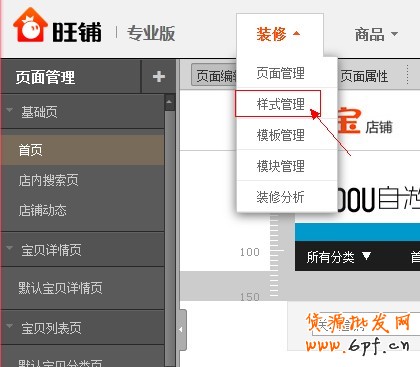The height and width of the screenshot is (367, 420).
Task: Select 首页 in the page list
Action: (82, 150)
